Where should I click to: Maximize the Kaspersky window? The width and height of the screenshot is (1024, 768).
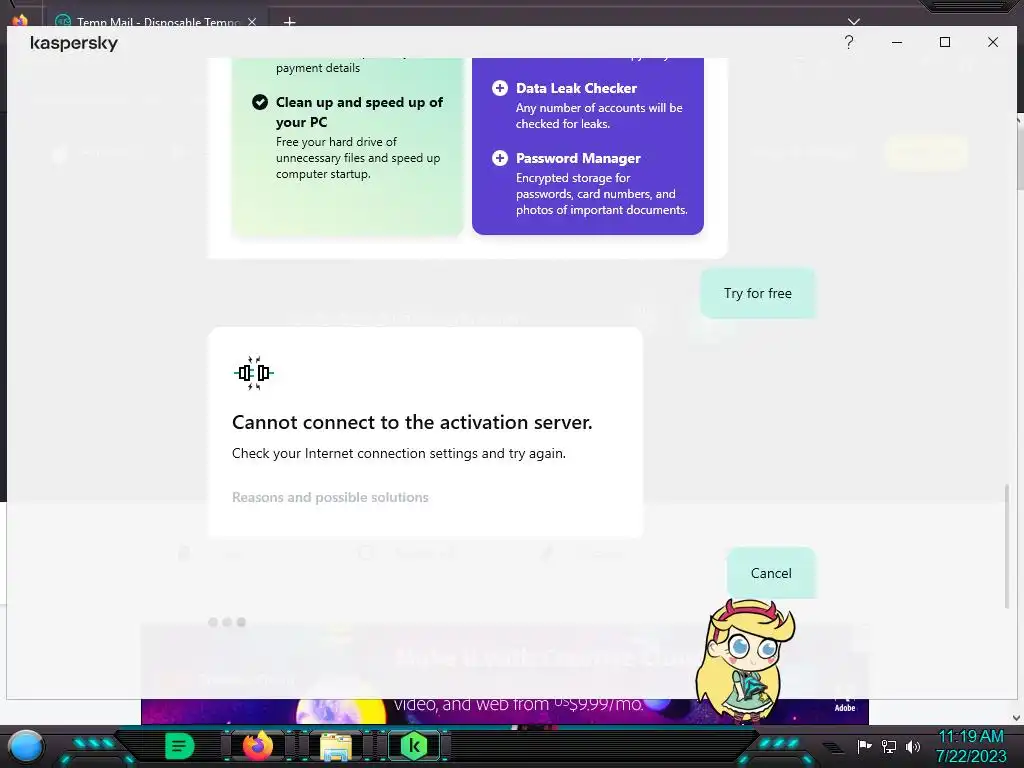coord(944,42)
